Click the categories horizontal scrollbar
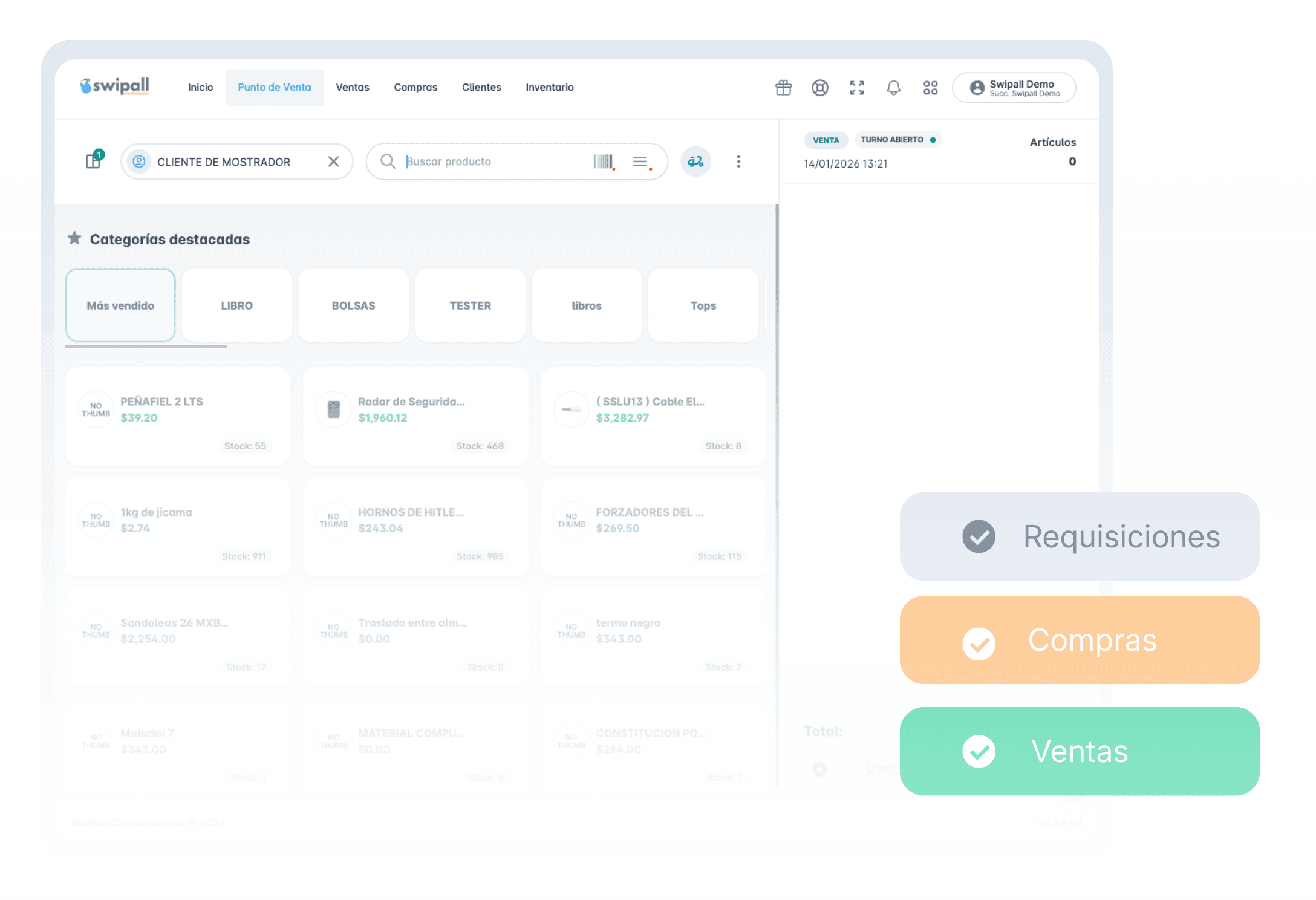Viewport: 1316px width, 900px height. coord(146,347)
